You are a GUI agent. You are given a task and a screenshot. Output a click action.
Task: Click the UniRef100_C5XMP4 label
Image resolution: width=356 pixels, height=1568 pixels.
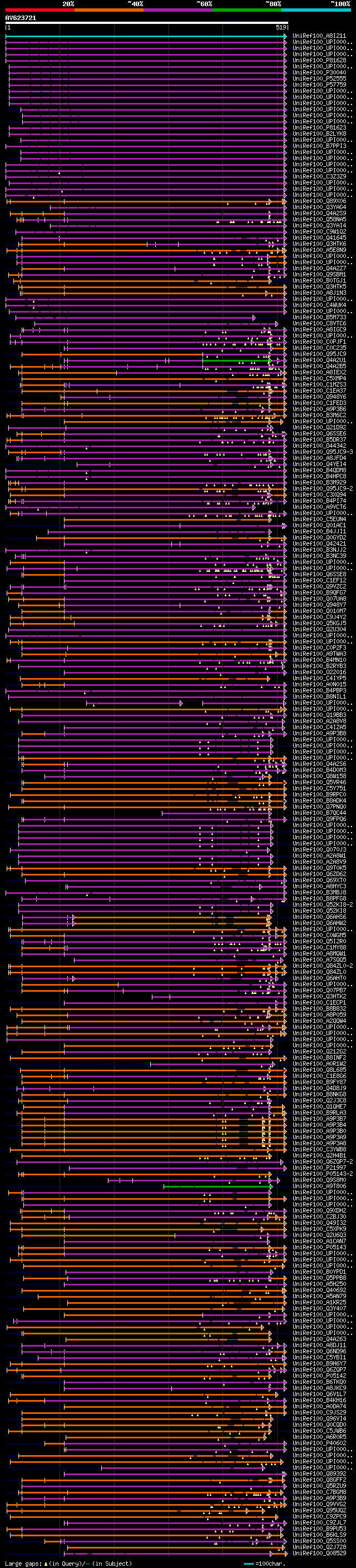pos(319,379)
